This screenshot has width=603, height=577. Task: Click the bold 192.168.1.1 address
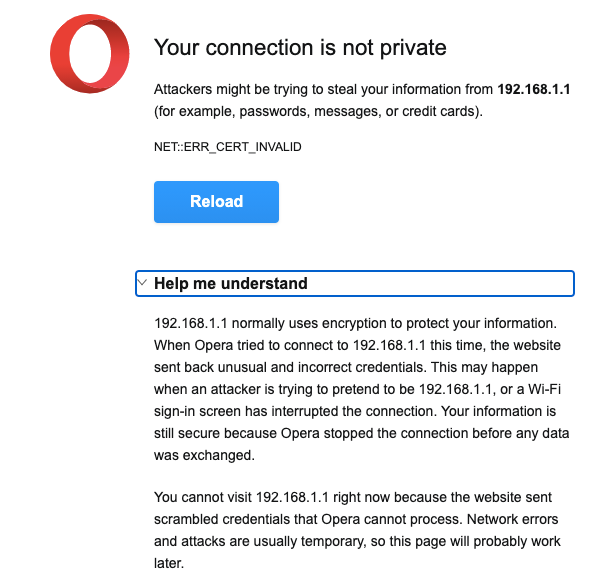click(x=534, y=89)
